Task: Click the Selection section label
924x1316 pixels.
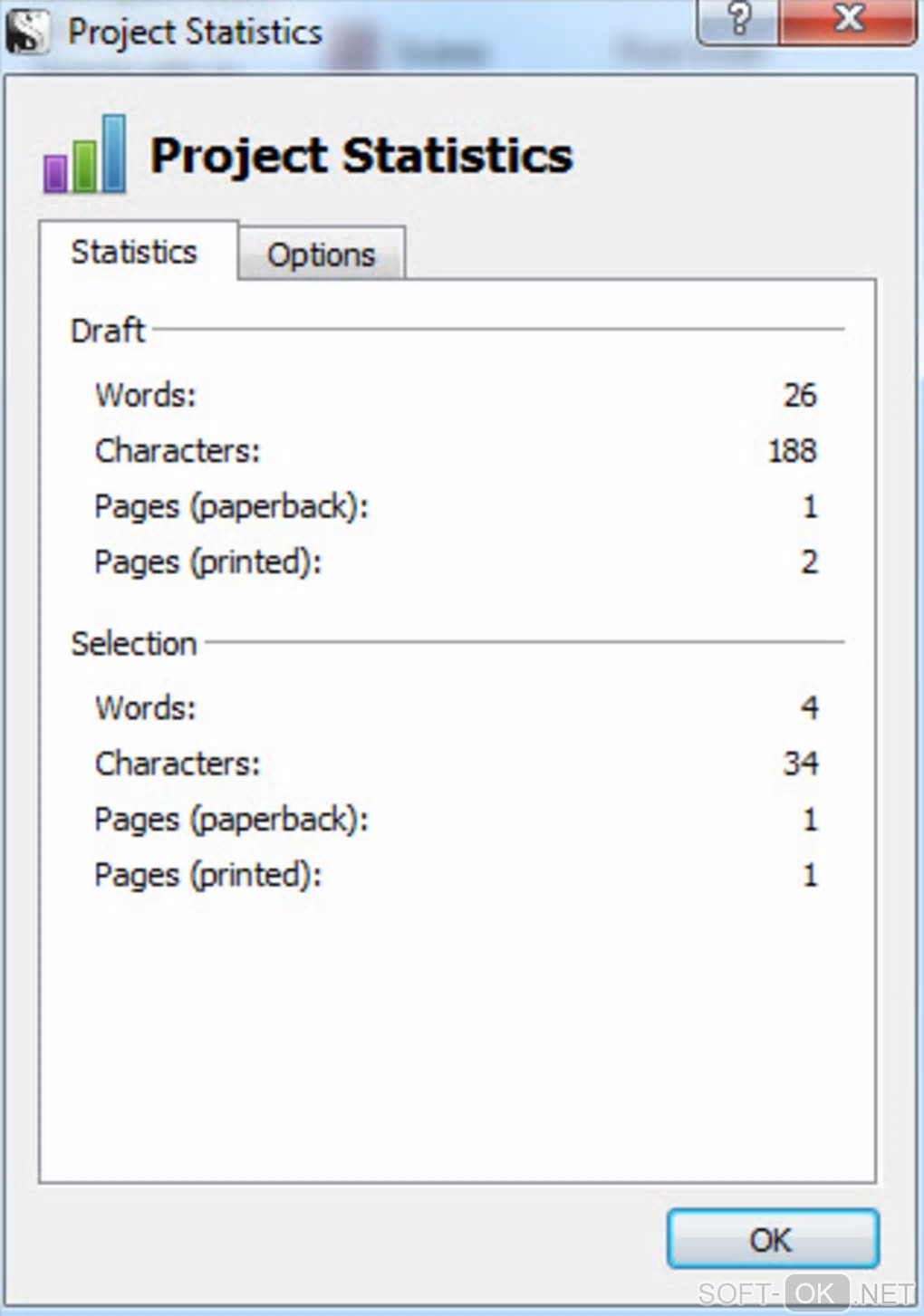Action: [134, 644]
